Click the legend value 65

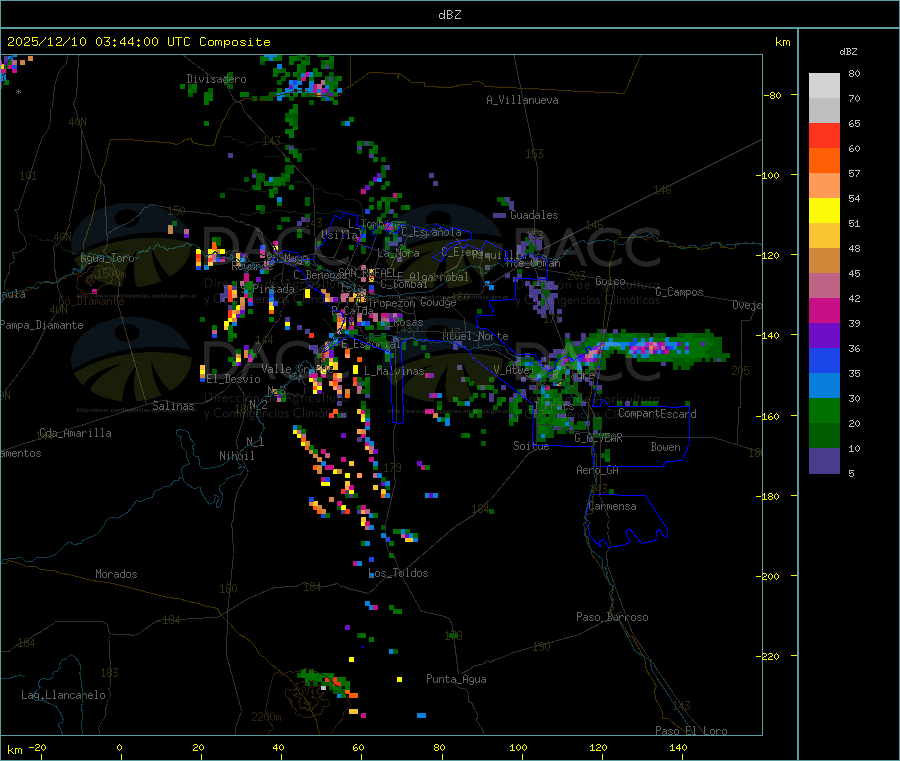(x=854, y=123)
